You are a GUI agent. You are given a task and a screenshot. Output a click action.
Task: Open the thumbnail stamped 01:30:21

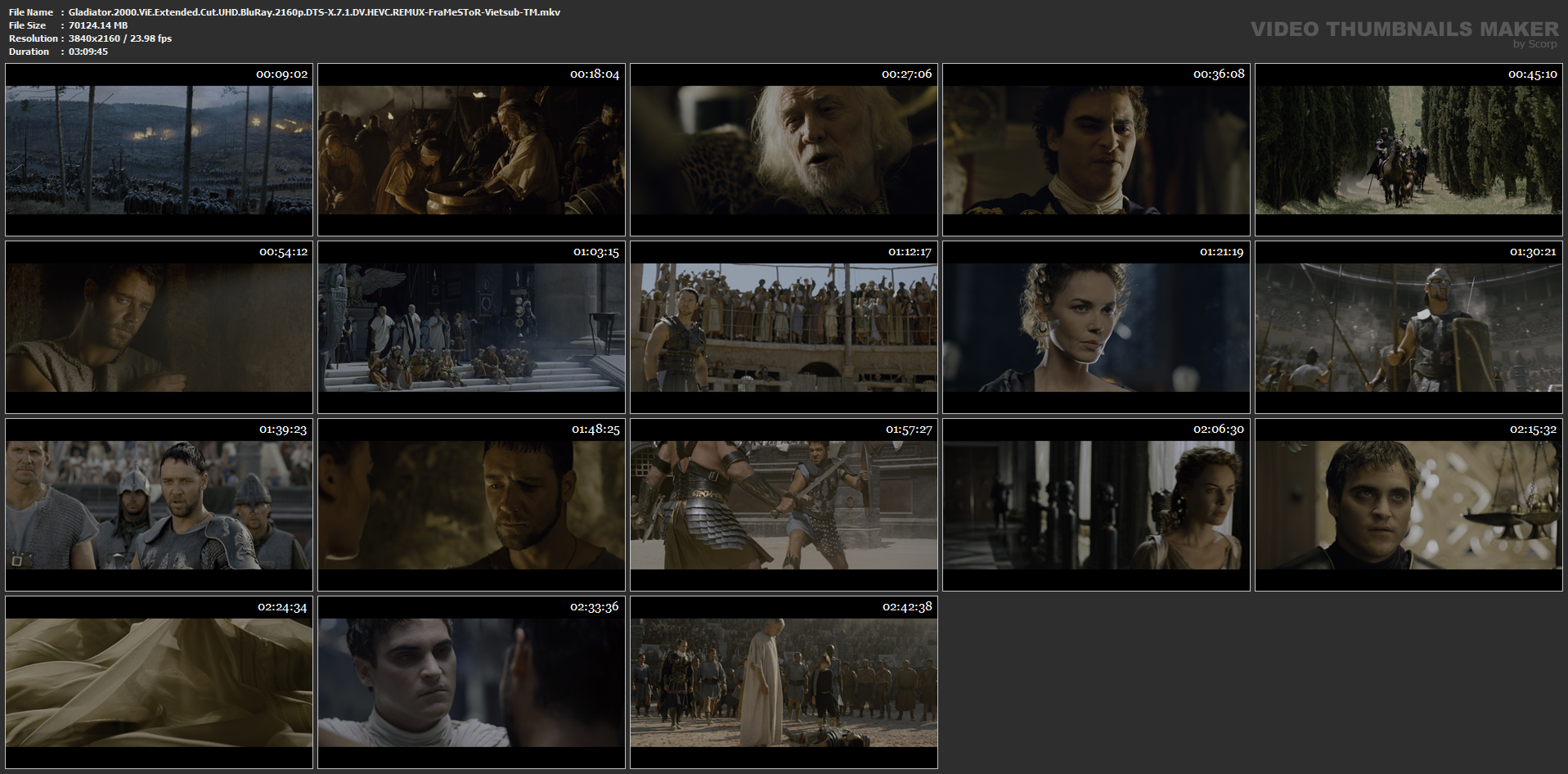tap(1409, 327)
